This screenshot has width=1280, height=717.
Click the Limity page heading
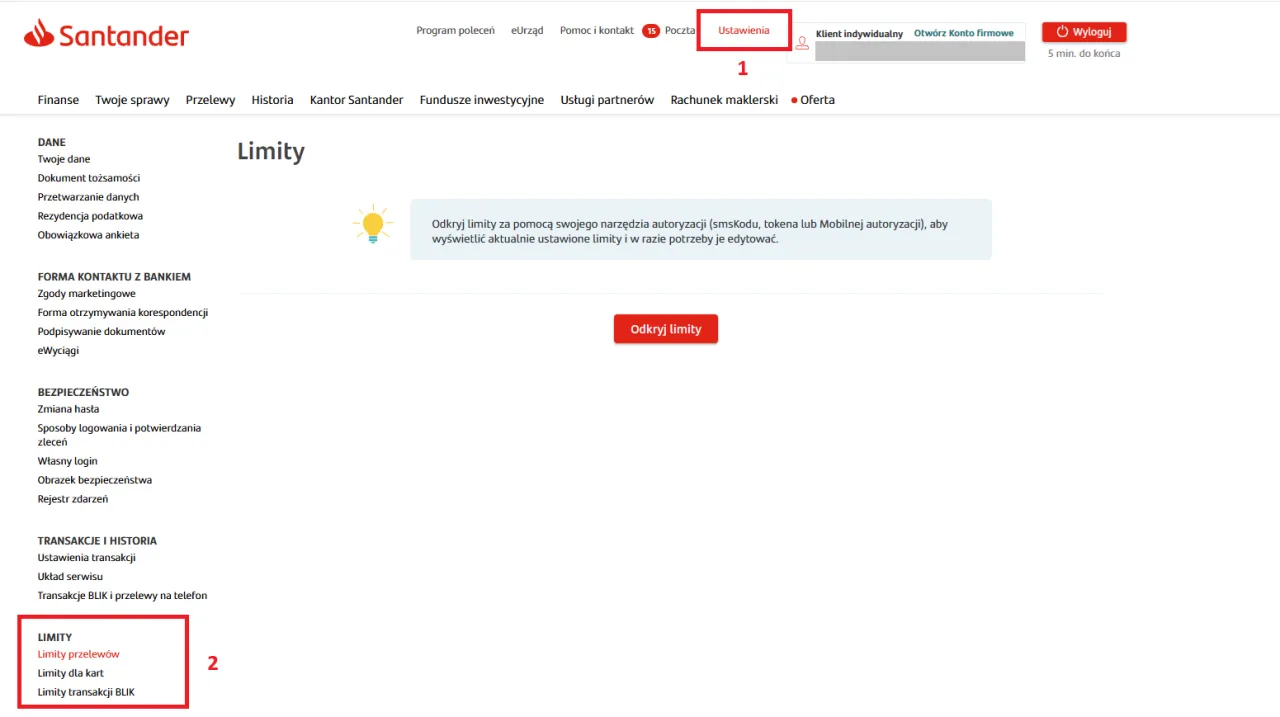271,152
